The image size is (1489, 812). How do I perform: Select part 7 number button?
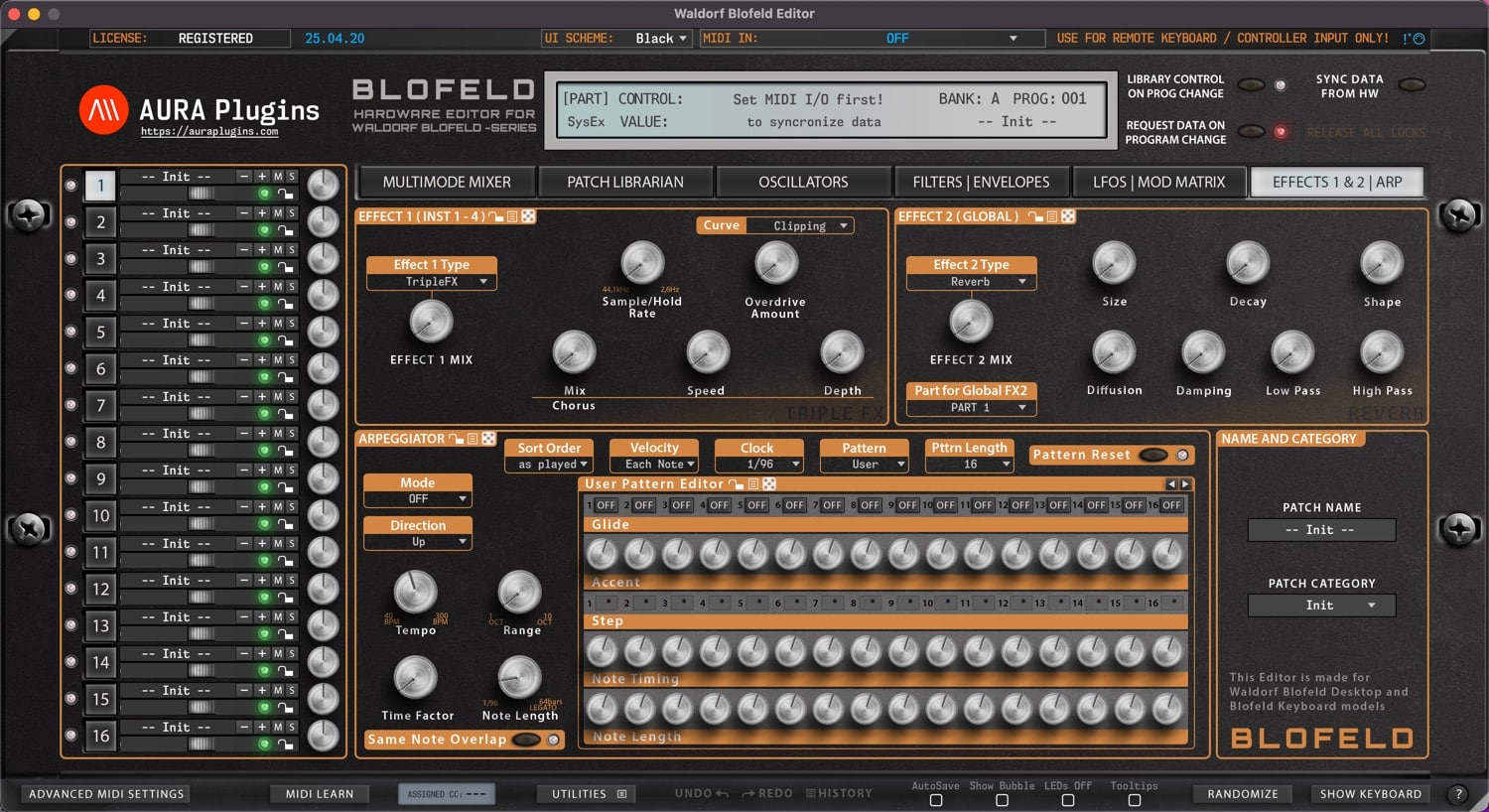tap(100, 405)
